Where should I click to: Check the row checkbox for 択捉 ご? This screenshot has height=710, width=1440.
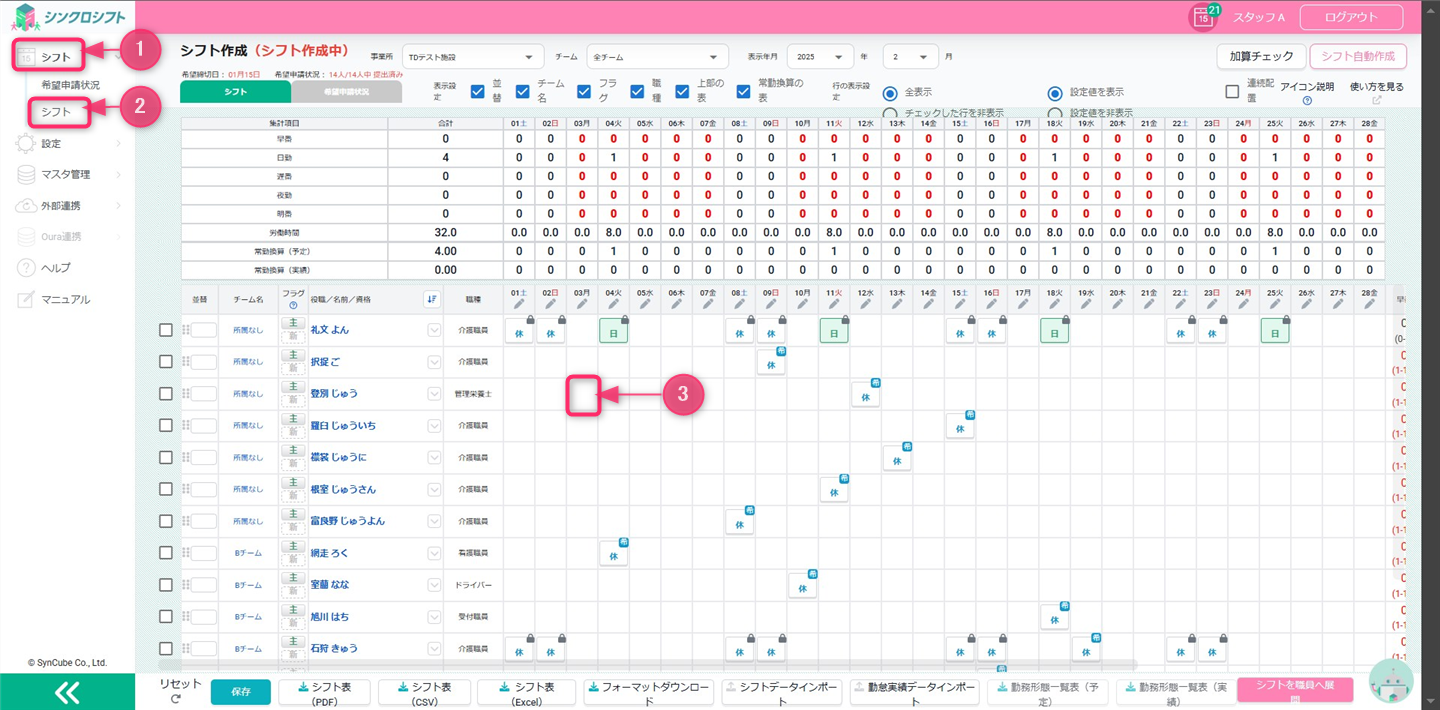coord(166,362)
